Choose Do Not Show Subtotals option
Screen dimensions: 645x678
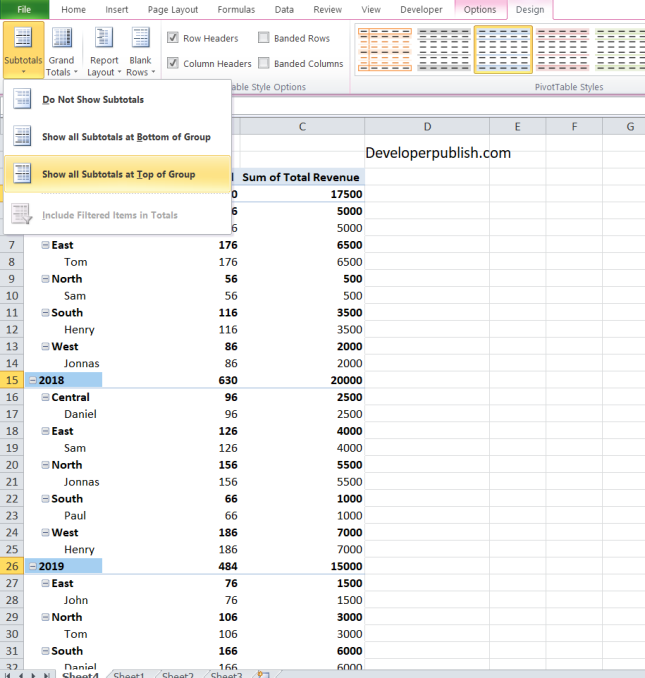tap(92, 100)
